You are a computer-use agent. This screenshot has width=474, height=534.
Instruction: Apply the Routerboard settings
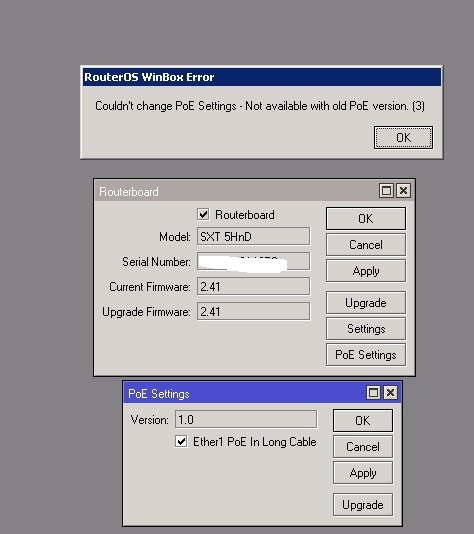coord(366,271)
